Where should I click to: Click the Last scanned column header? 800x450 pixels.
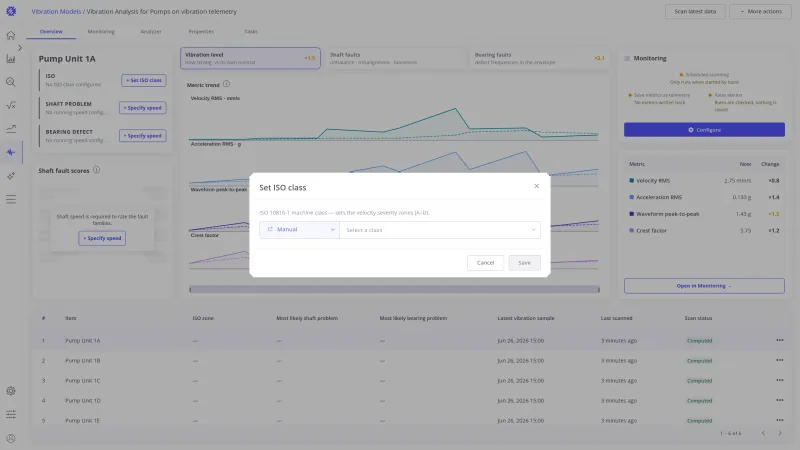tap(616, 318)
